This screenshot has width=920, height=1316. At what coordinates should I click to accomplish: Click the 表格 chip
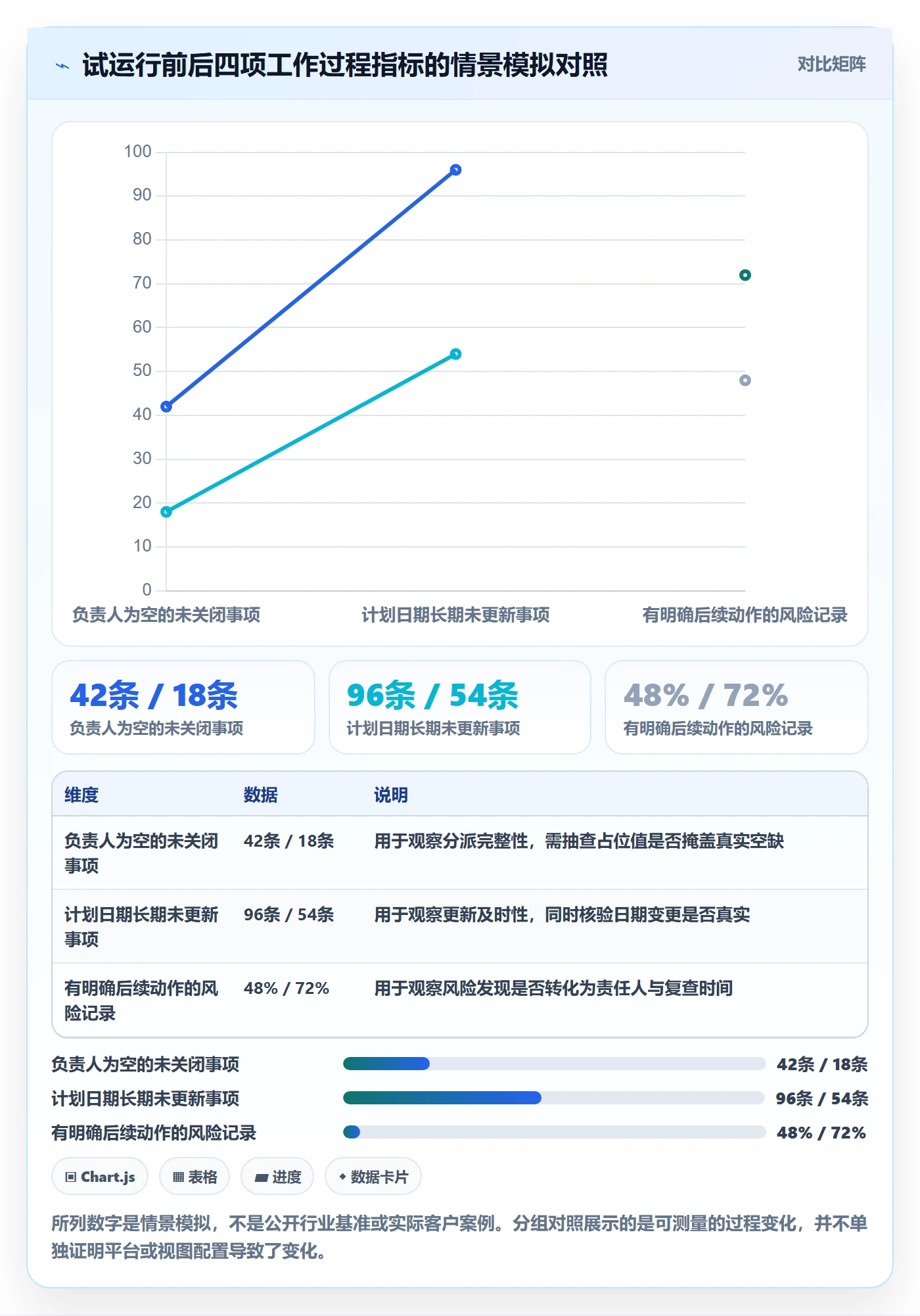point(195,1177)
